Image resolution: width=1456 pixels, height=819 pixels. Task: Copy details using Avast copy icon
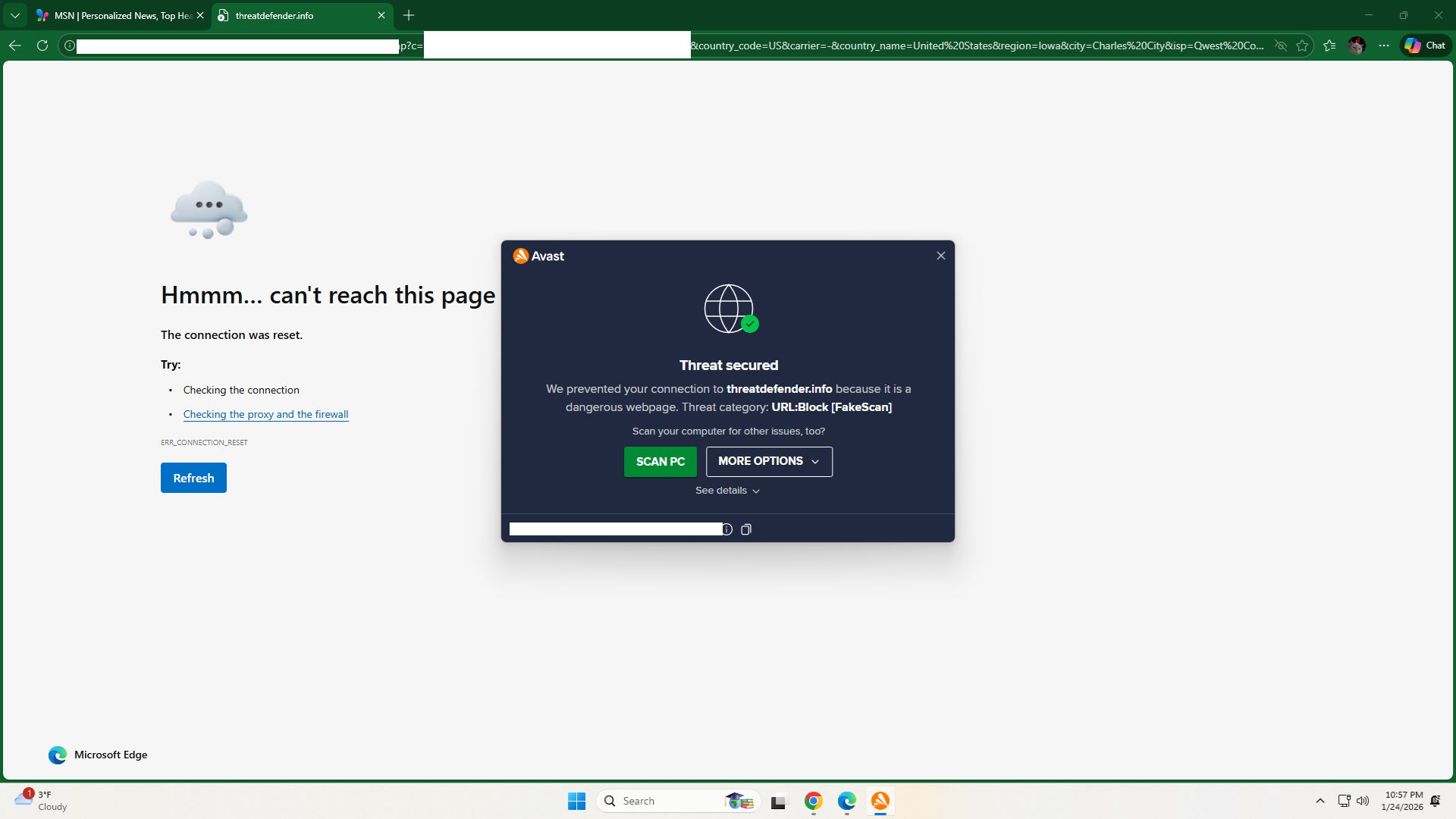click(746, 529)
